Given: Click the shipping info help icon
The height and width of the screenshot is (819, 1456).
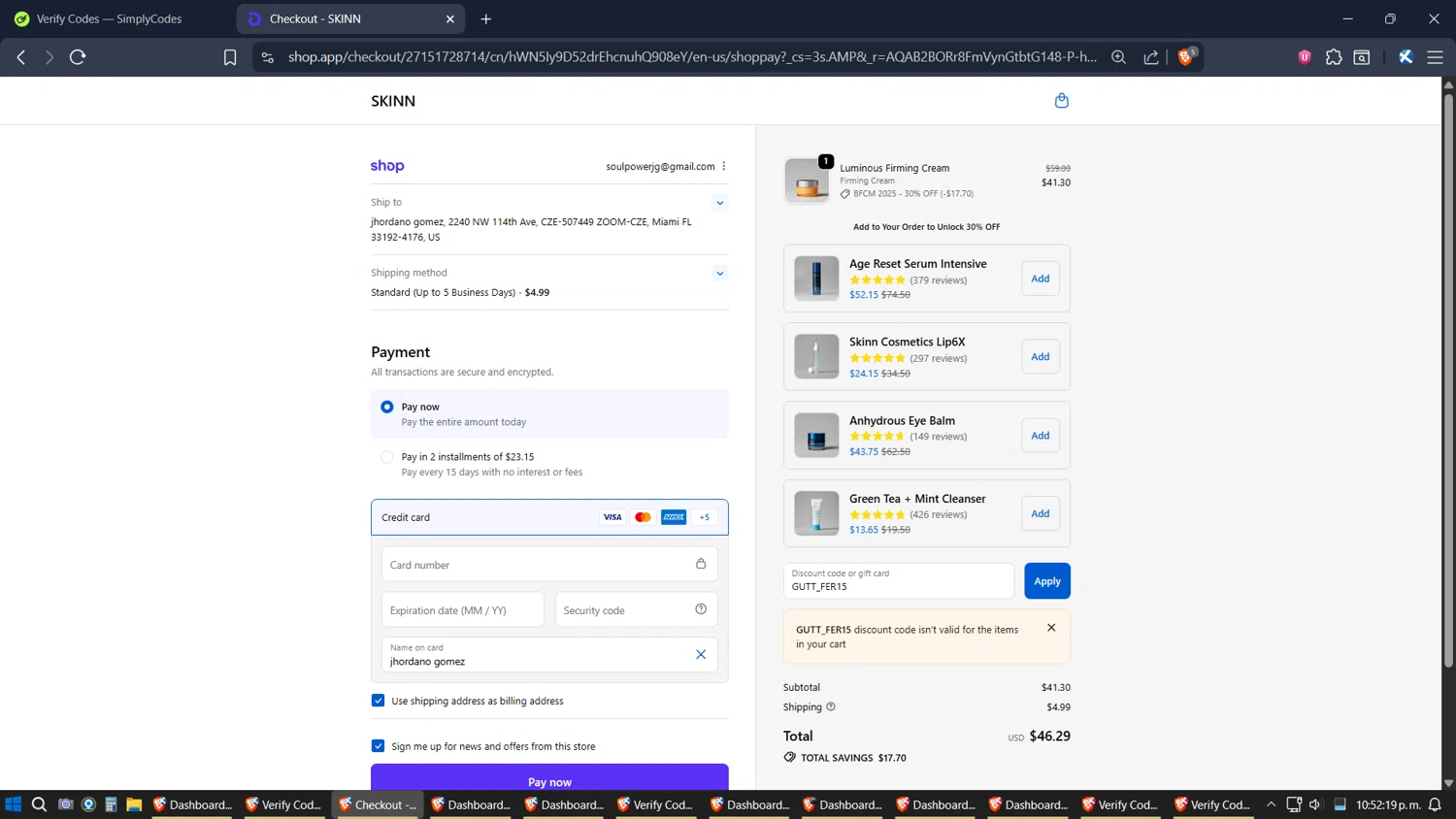Looking at the screenshot, I should click(831, 706).
